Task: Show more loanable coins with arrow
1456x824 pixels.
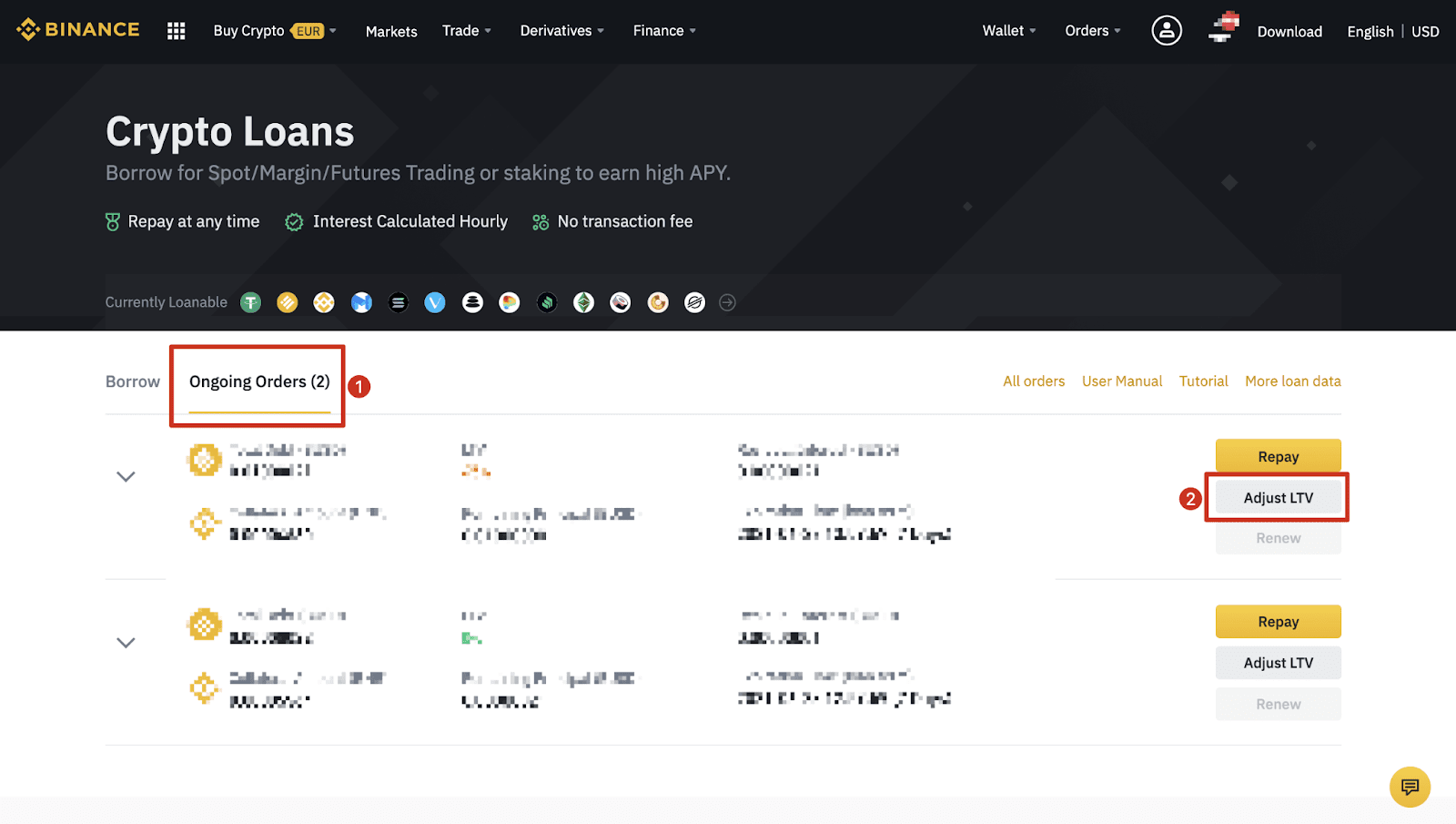Action: (x=727, y=302)
